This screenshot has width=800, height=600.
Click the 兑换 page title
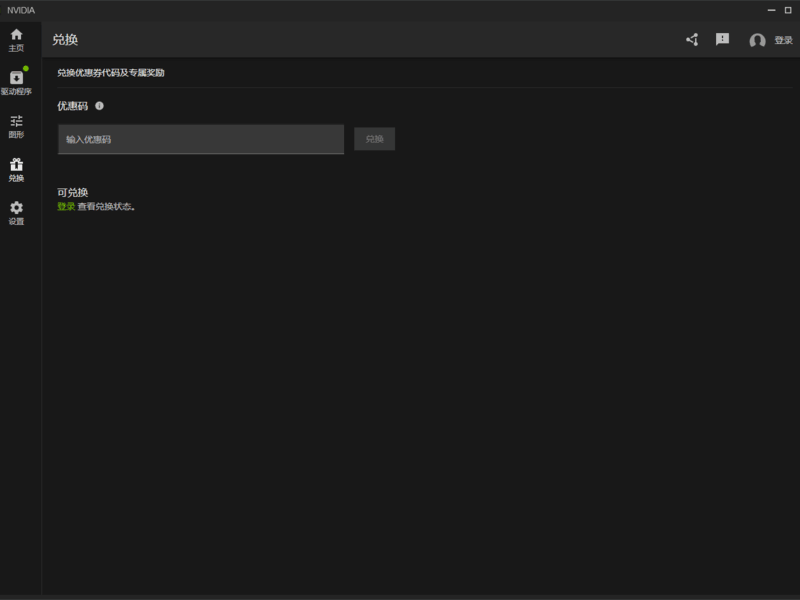[65, 39]
